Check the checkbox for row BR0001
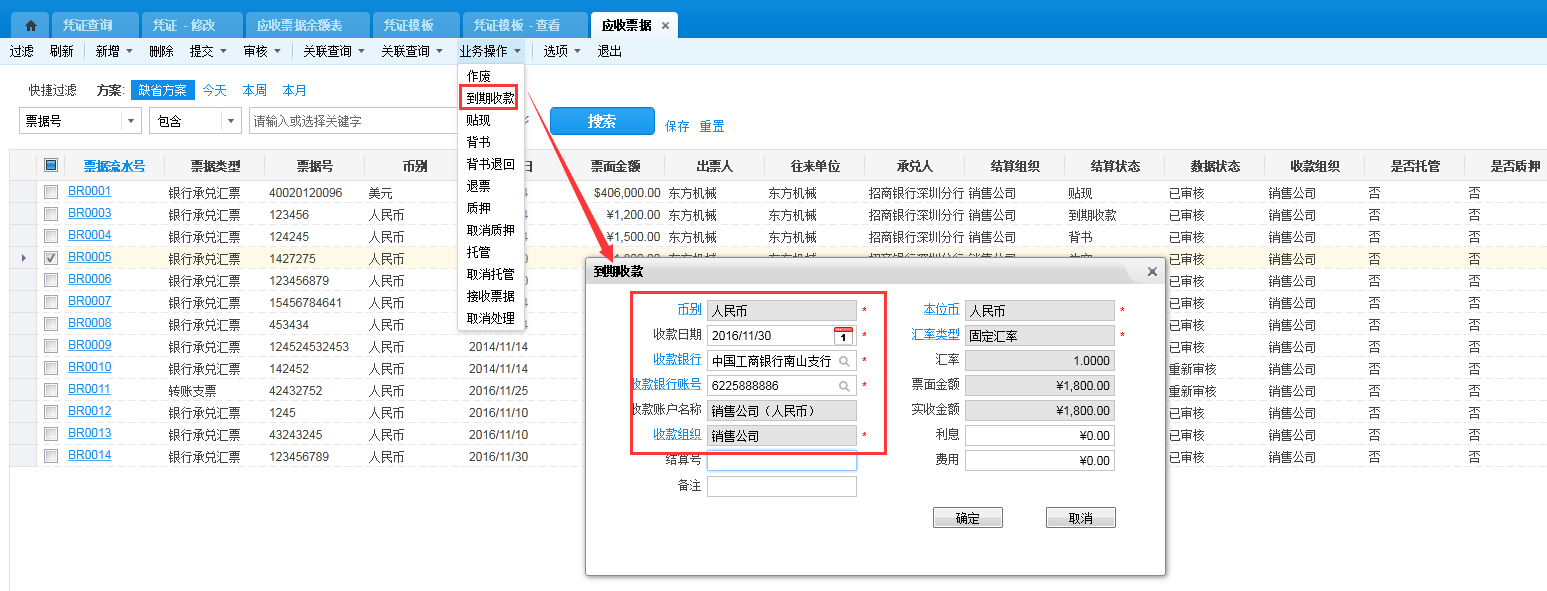The width and height of the screenshot is (1547, 591). tap(51, 192)
